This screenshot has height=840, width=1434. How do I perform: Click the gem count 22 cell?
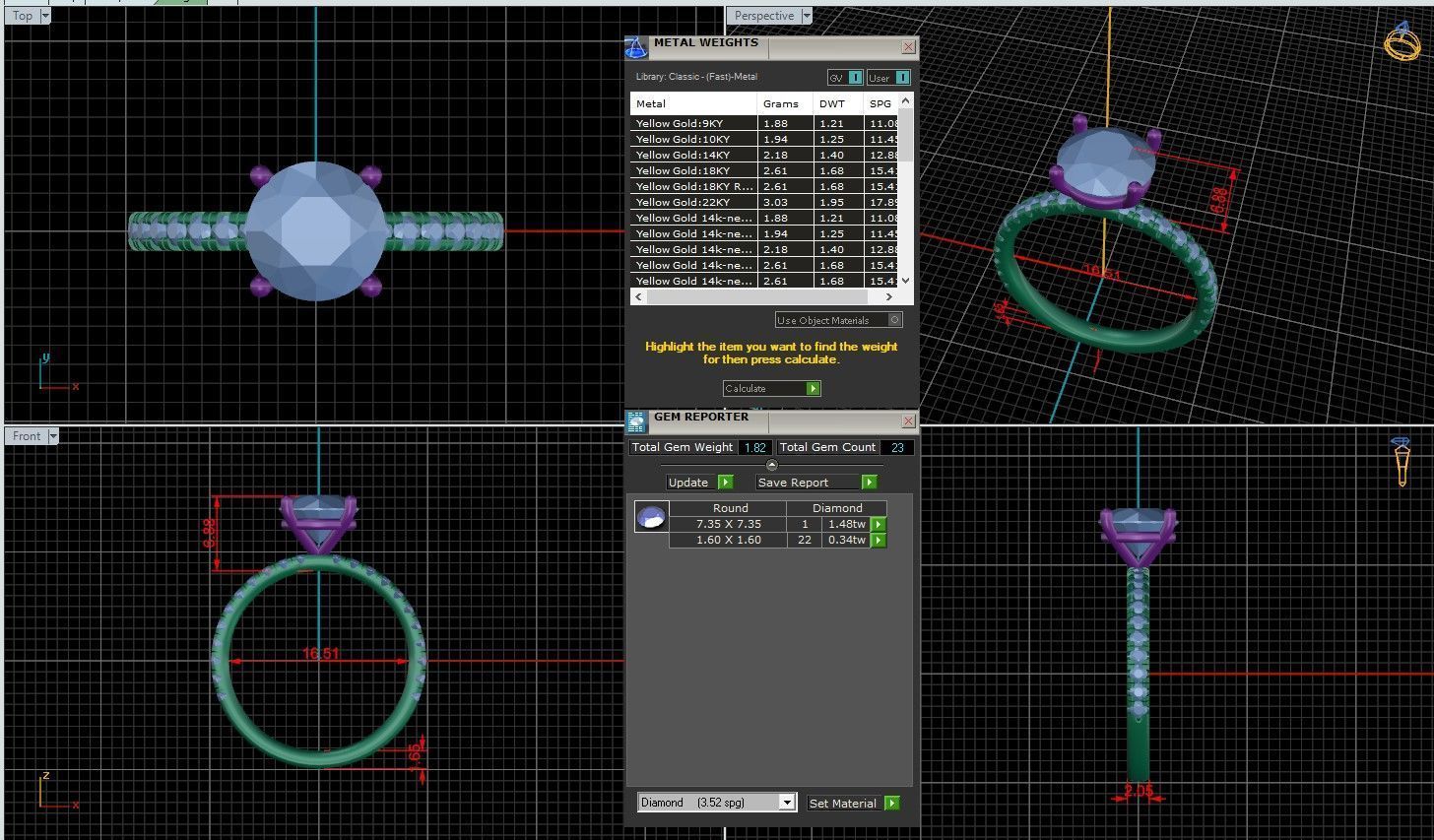(805, 541)
